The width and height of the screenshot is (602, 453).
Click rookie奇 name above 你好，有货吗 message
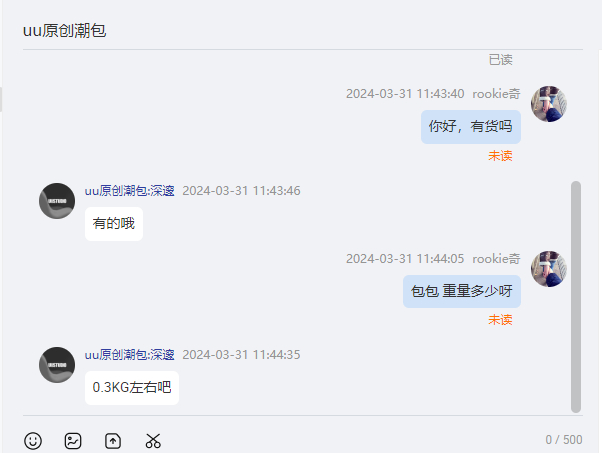[x=496, y=94]
